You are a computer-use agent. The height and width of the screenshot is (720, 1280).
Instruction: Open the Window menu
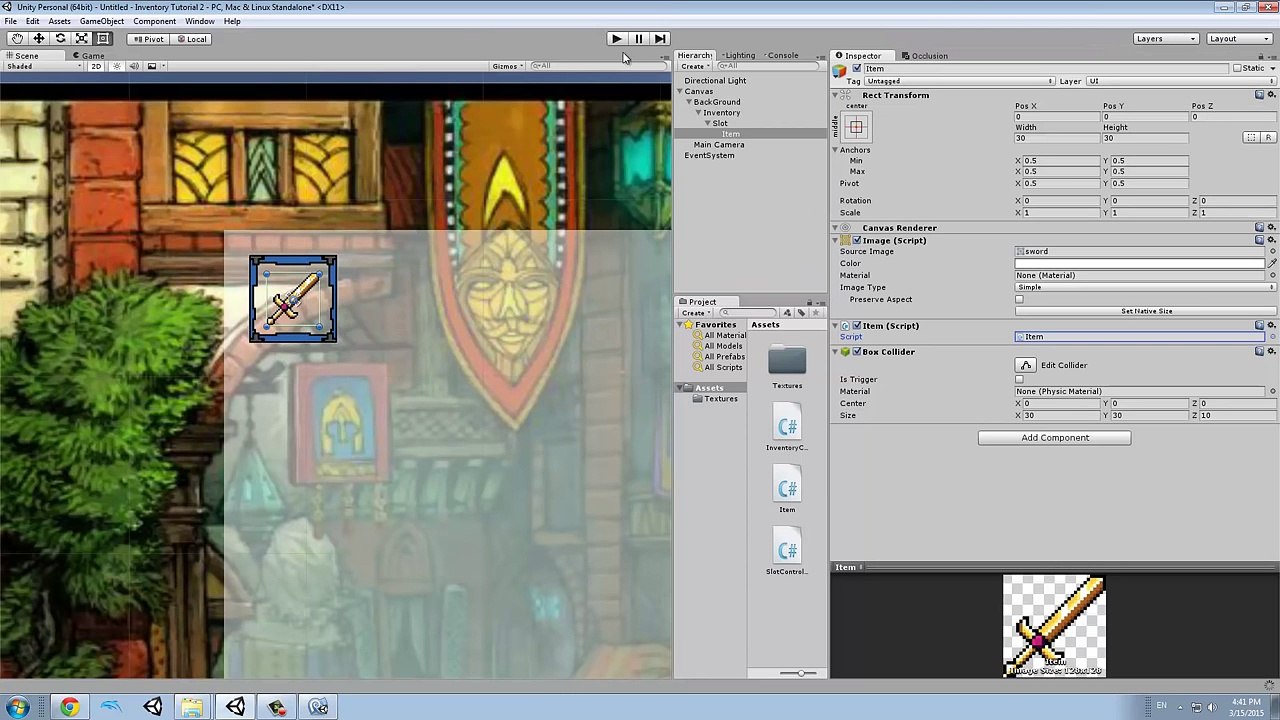click(199, 21)
